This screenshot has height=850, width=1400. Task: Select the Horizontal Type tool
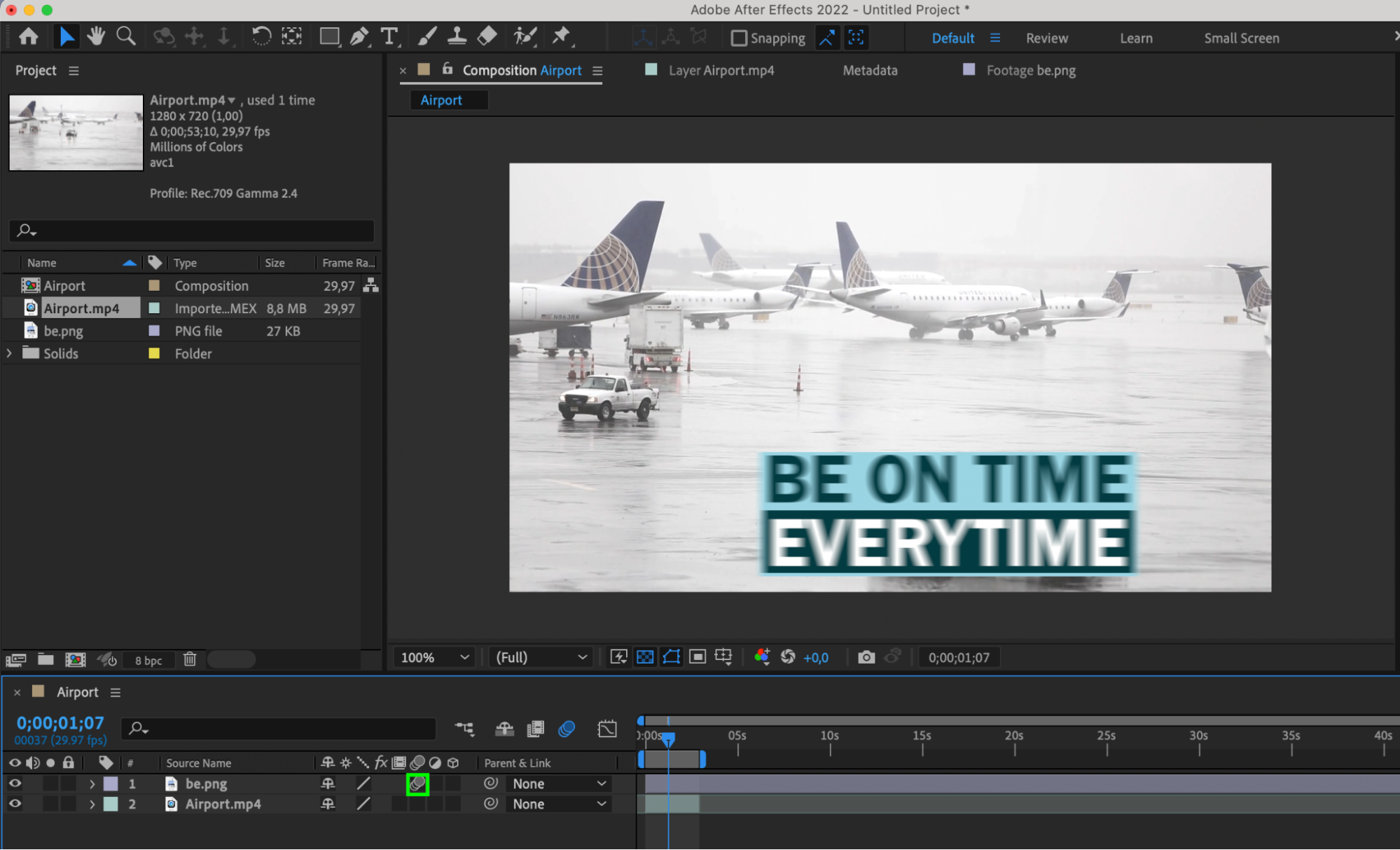coord(389,36)
